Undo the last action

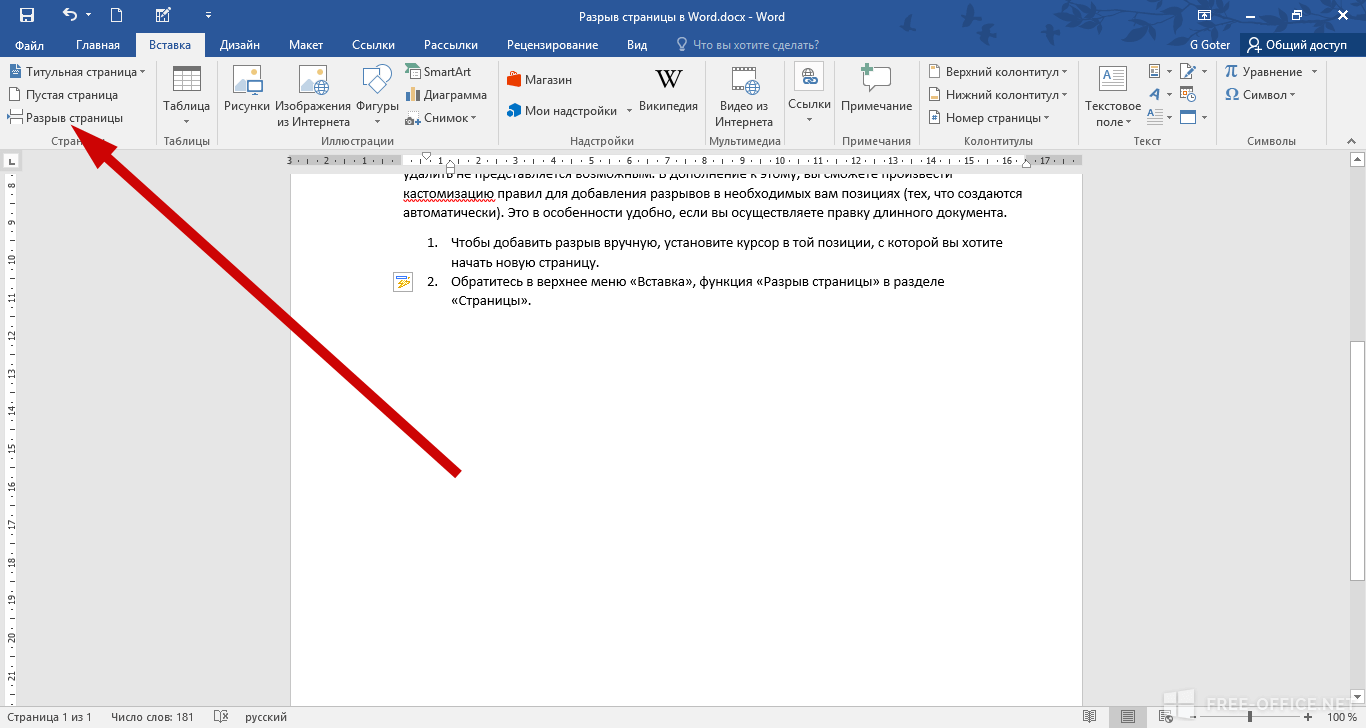point(69,15)
